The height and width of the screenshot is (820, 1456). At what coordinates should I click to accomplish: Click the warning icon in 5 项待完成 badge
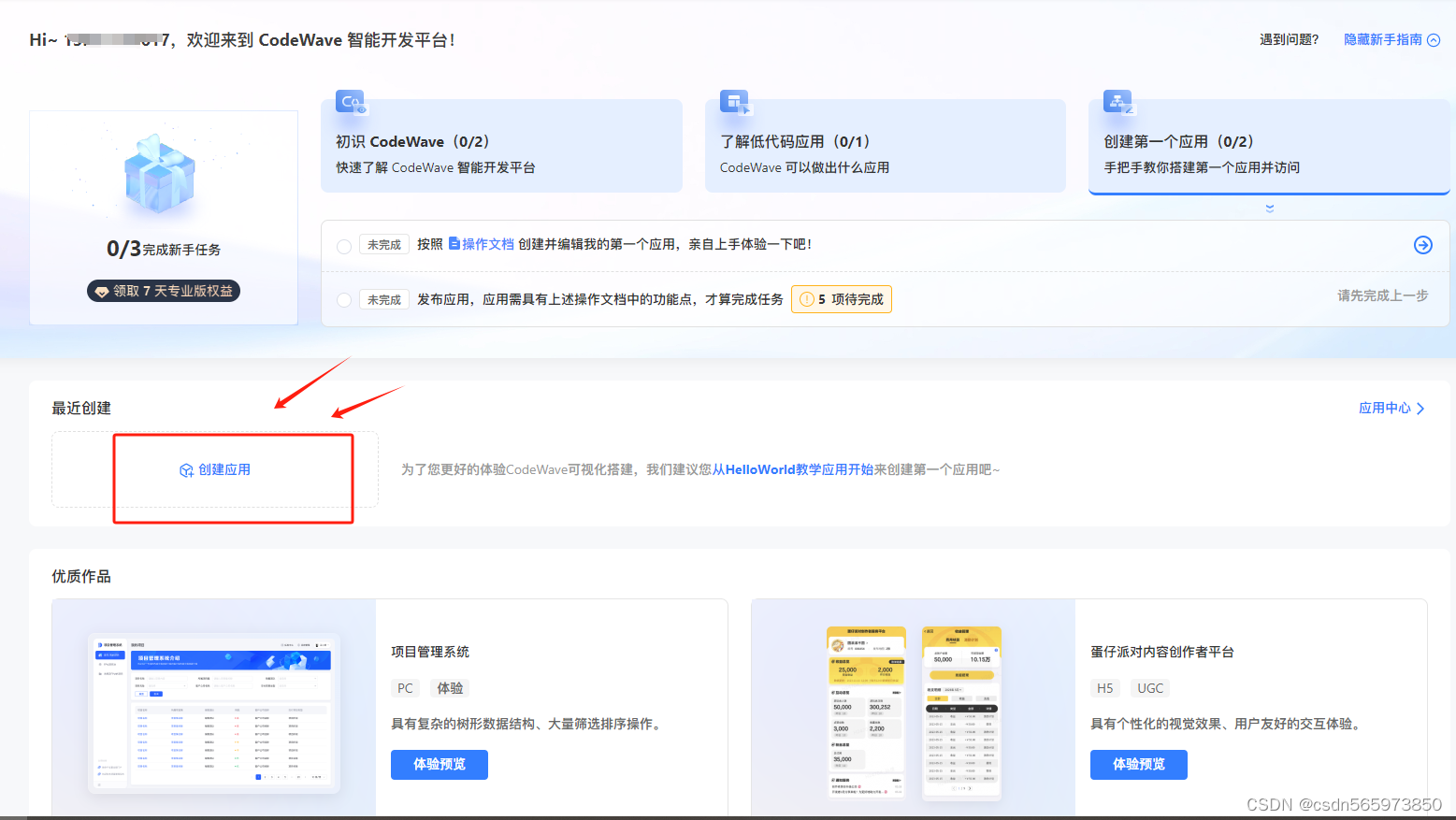tap(807, 299)
